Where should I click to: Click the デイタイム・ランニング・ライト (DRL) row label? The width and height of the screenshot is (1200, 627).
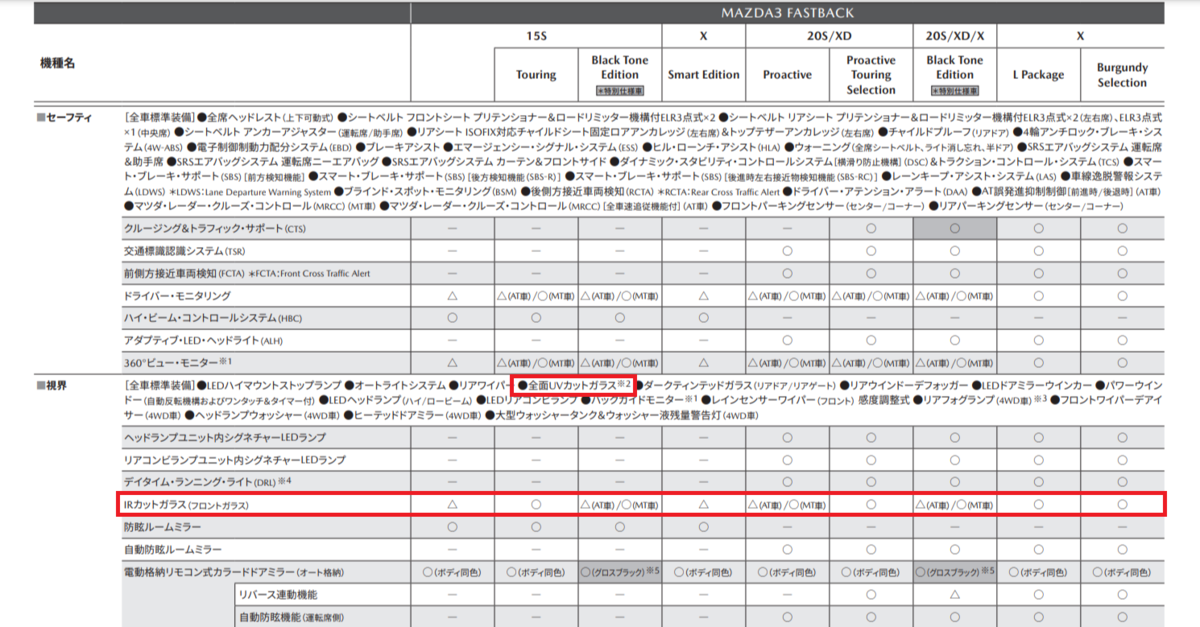207,482
